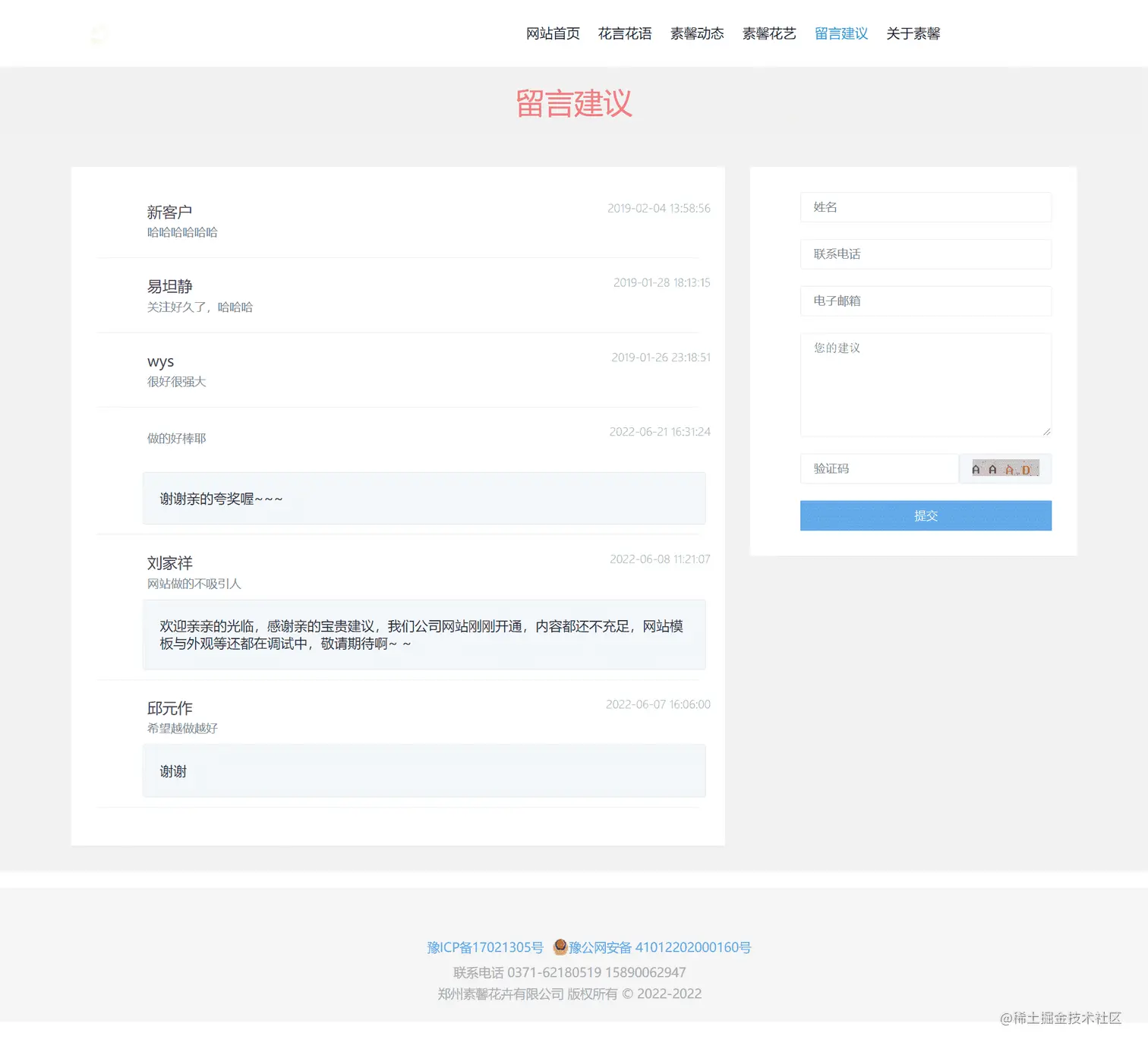Click the 姓名 name input field
The width and height of the screenshot is (1148, 1052).
click(x=925, y=207)
